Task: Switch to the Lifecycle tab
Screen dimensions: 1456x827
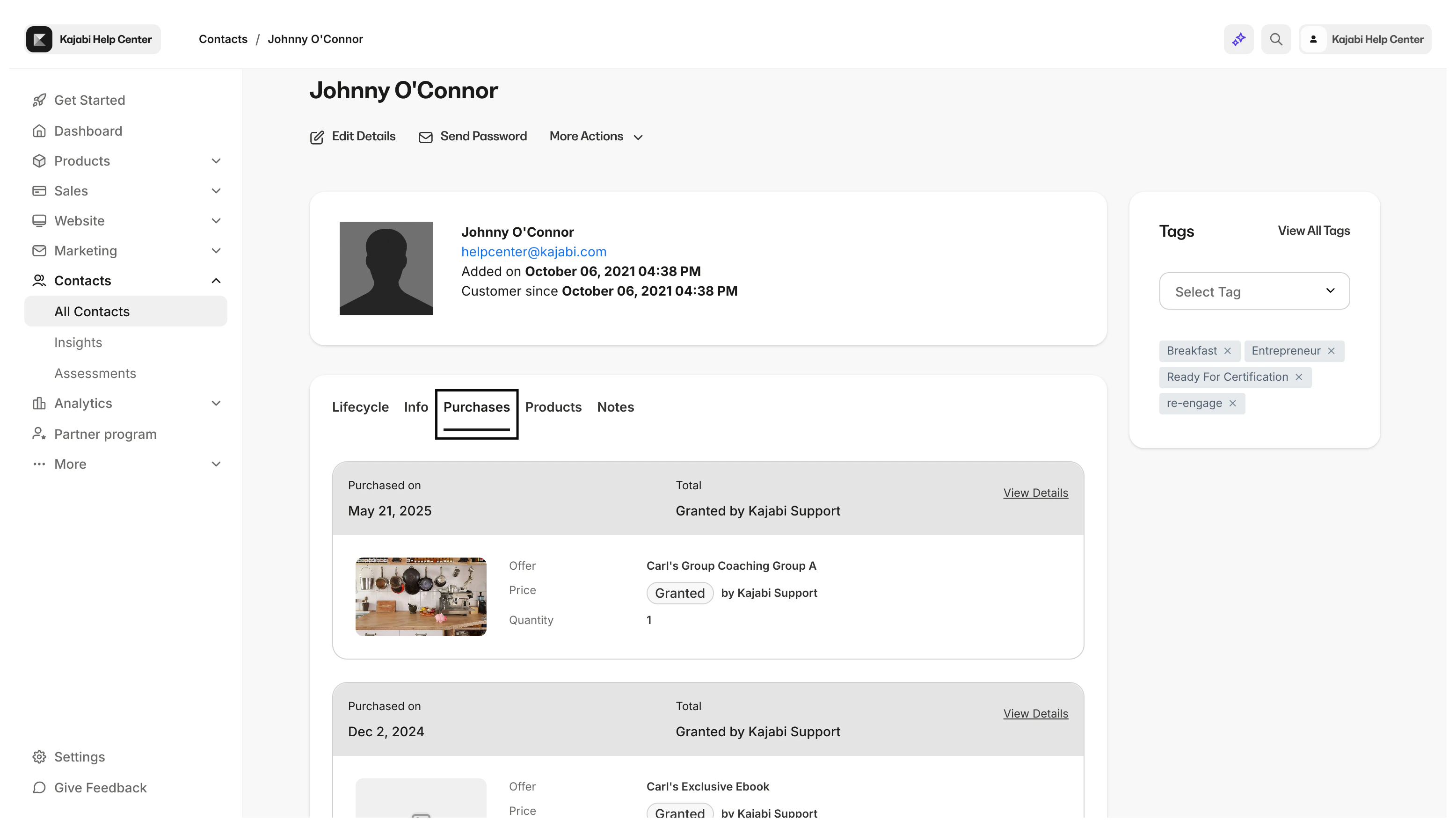Action: [360, 406]
